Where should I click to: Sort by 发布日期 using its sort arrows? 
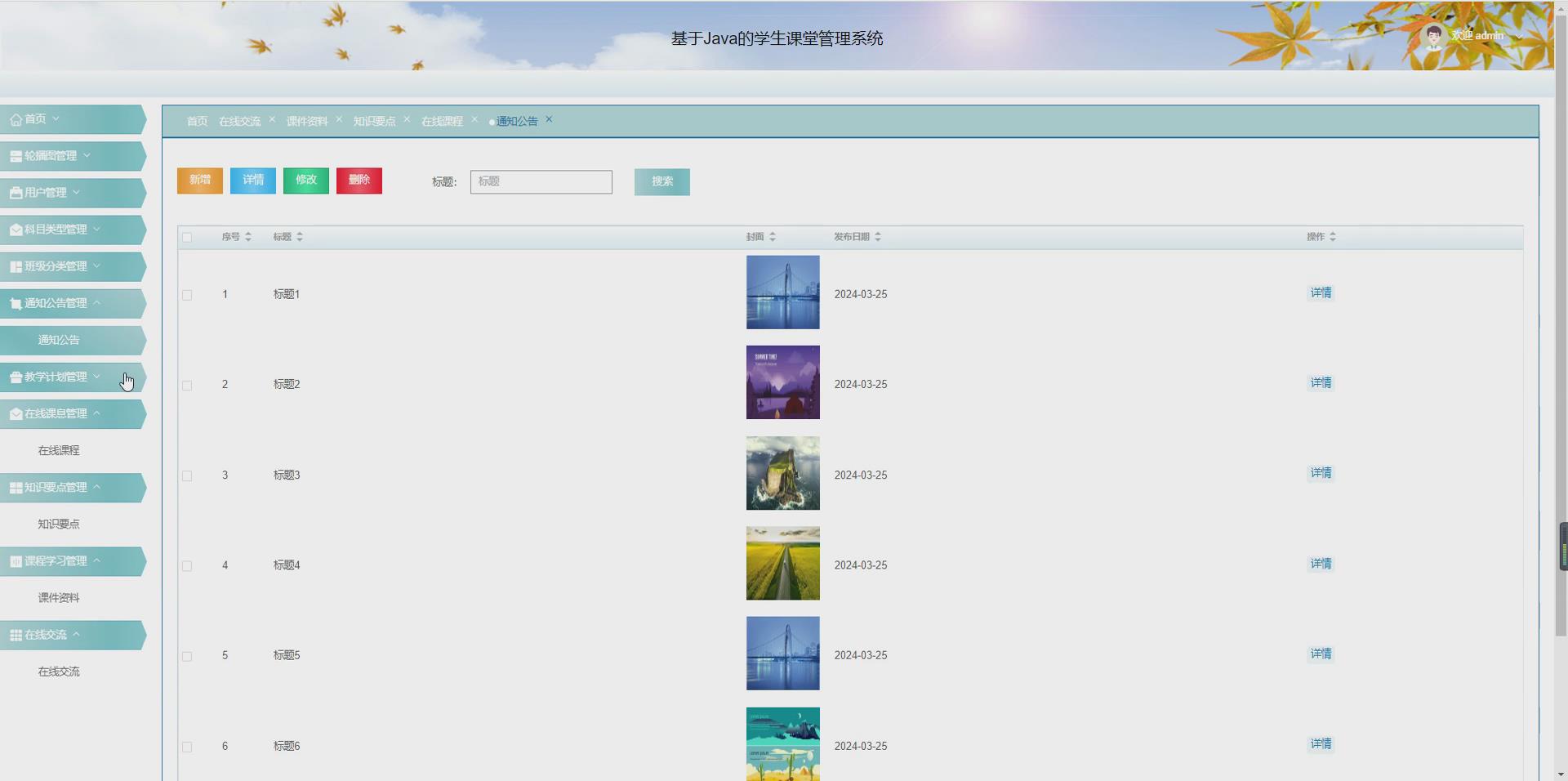pyautogui.click(x=879, y=237)
